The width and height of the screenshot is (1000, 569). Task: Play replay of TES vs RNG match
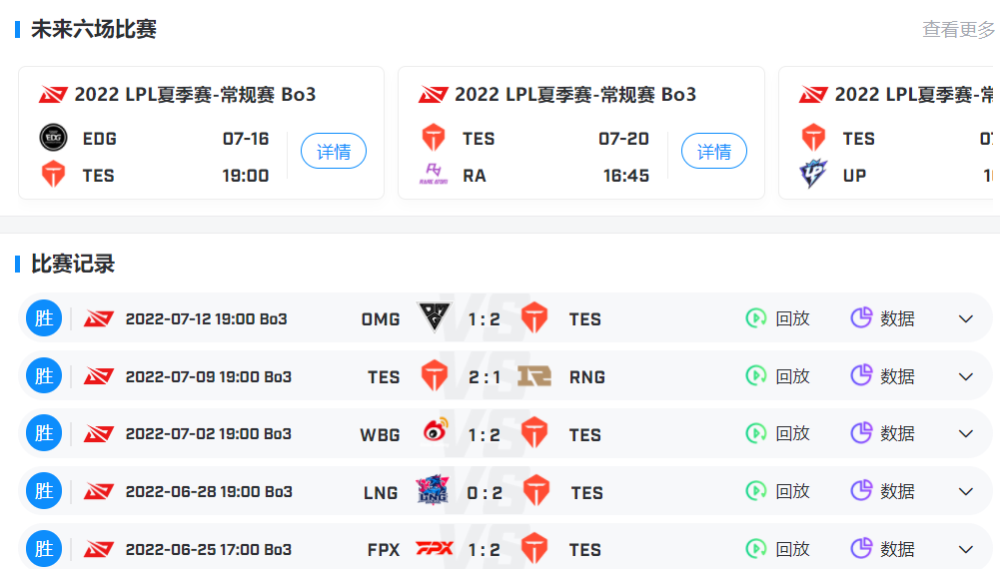pos(778,376)
